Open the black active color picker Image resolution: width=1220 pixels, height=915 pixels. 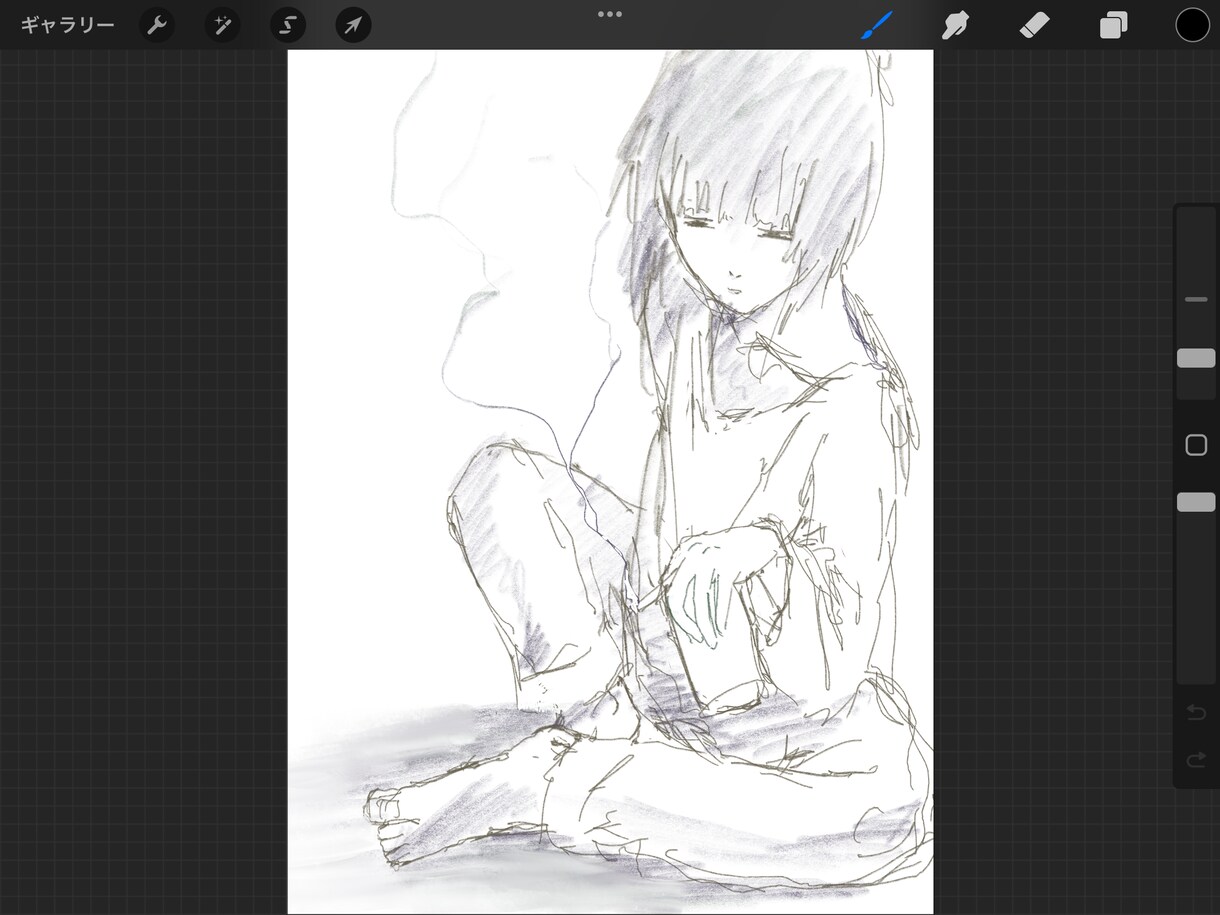point(1192,25)
